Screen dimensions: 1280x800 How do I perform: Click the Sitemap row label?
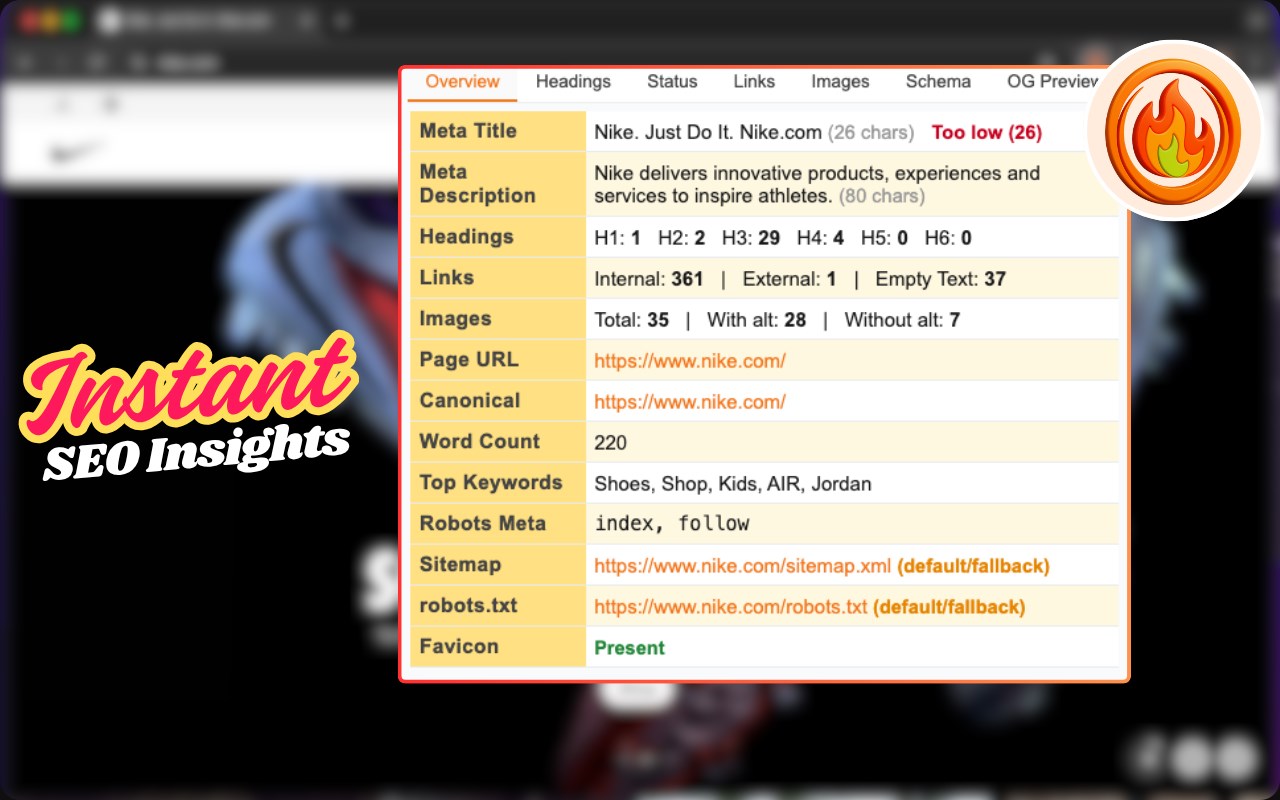point(460,565)
